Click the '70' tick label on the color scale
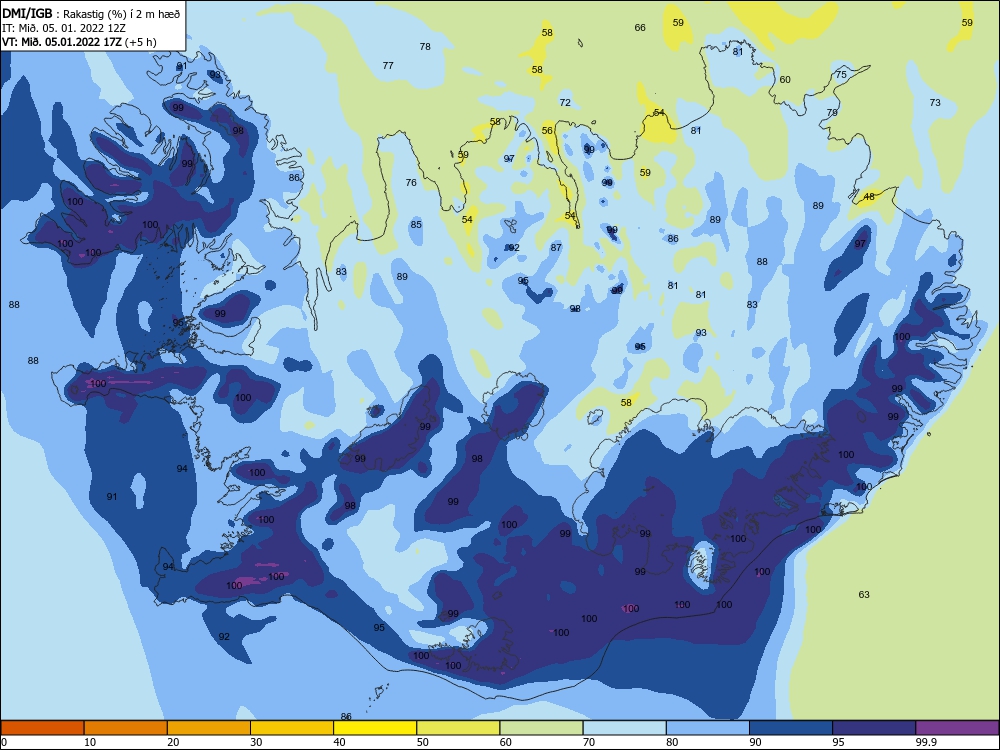The height and width of the screenshot is (750, 1000). coord(589,742)
